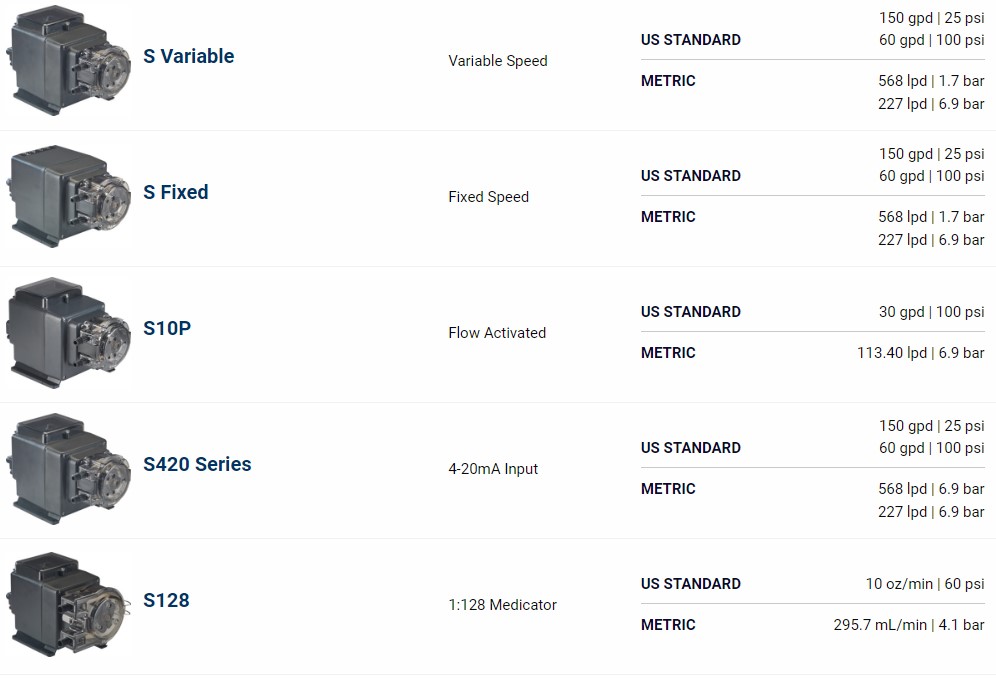Open the S Variable product link
The image size is (996, 679).
pos(188,57)
